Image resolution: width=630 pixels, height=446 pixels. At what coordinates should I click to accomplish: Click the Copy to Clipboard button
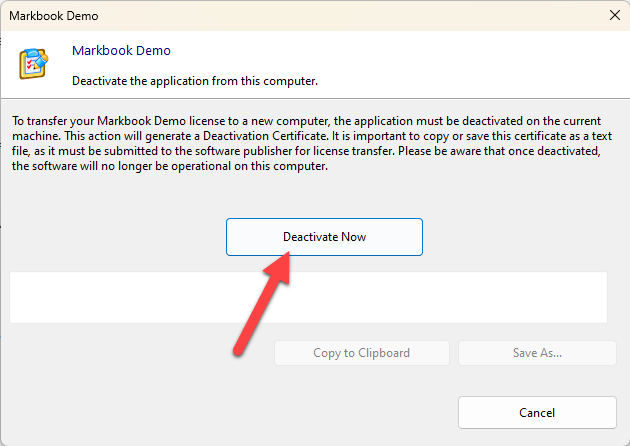tap(361, 353)
